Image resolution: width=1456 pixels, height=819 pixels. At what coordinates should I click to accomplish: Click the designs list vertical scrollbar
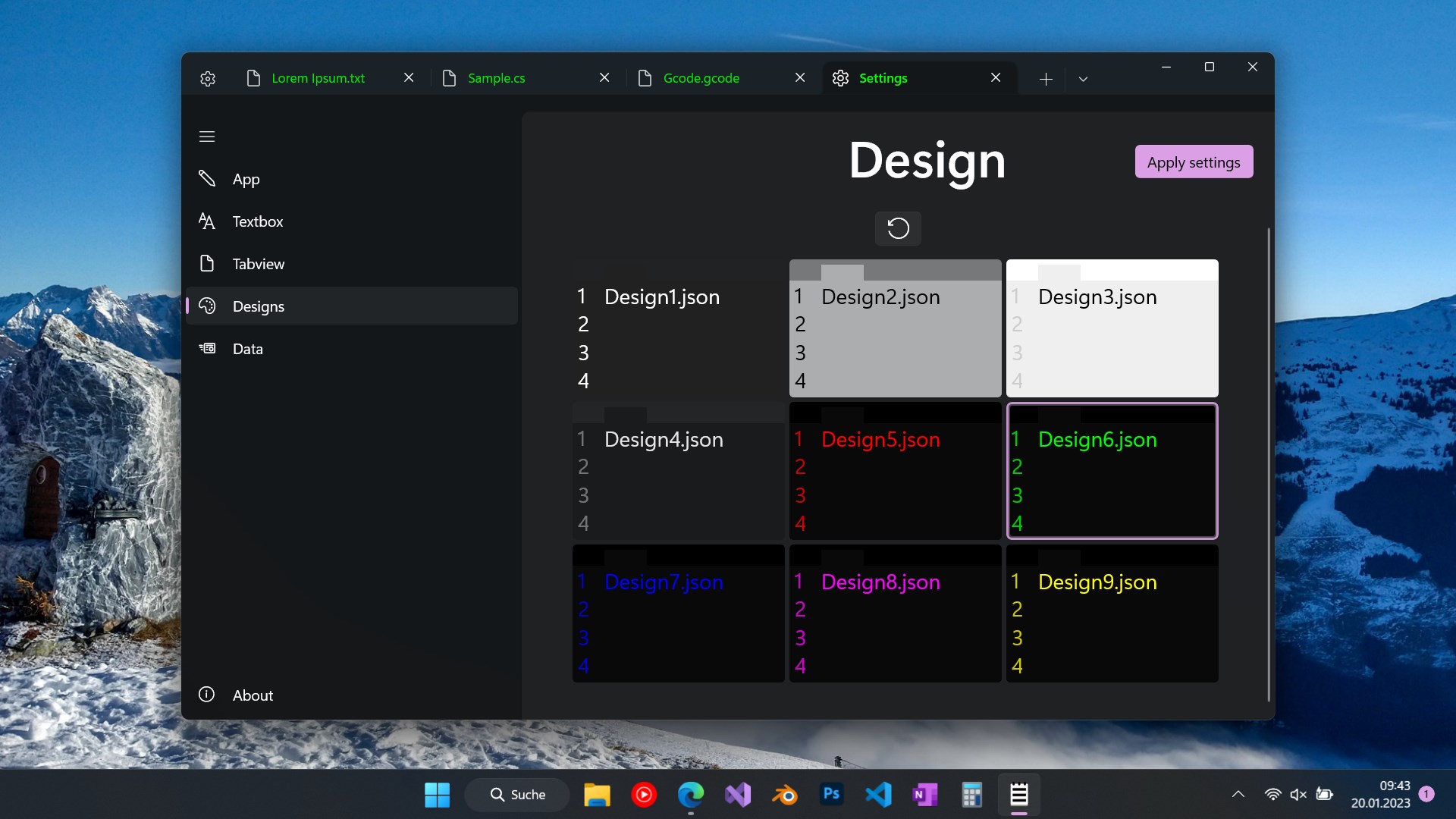1269,463
